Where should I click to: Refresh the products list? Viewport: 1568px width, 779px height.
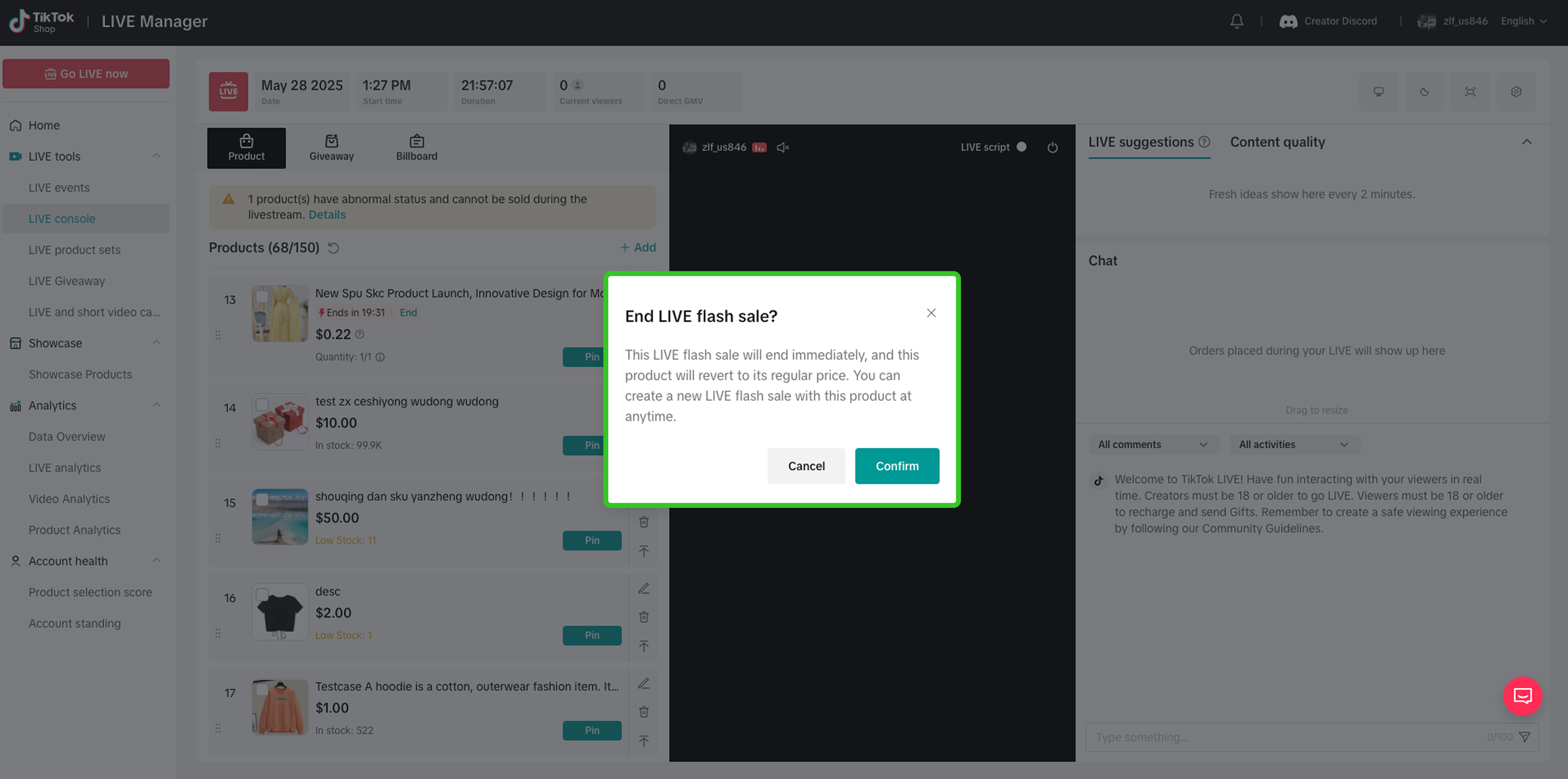pos(333,248)
